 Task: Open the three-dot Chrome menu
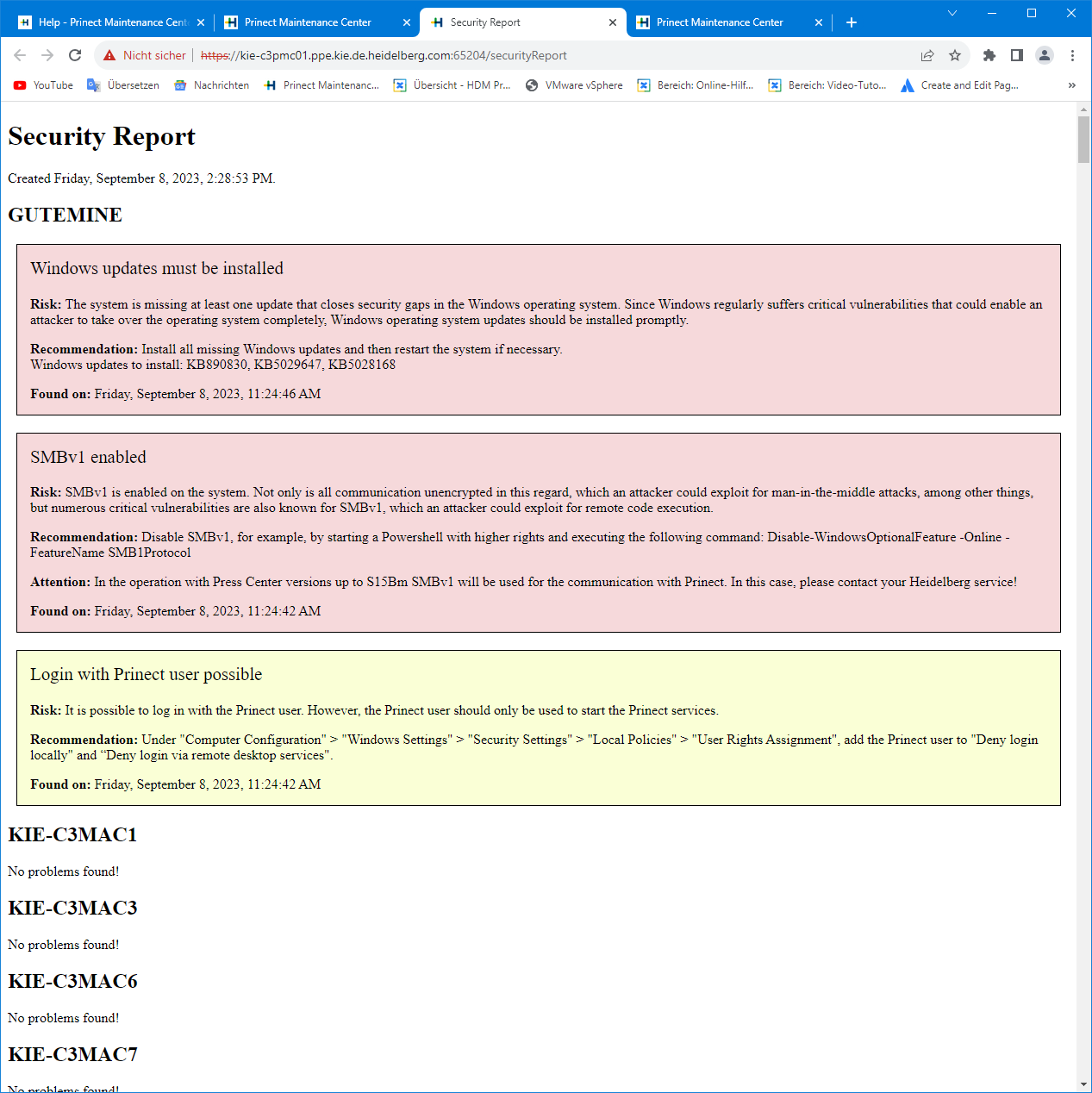point(1071,54)
